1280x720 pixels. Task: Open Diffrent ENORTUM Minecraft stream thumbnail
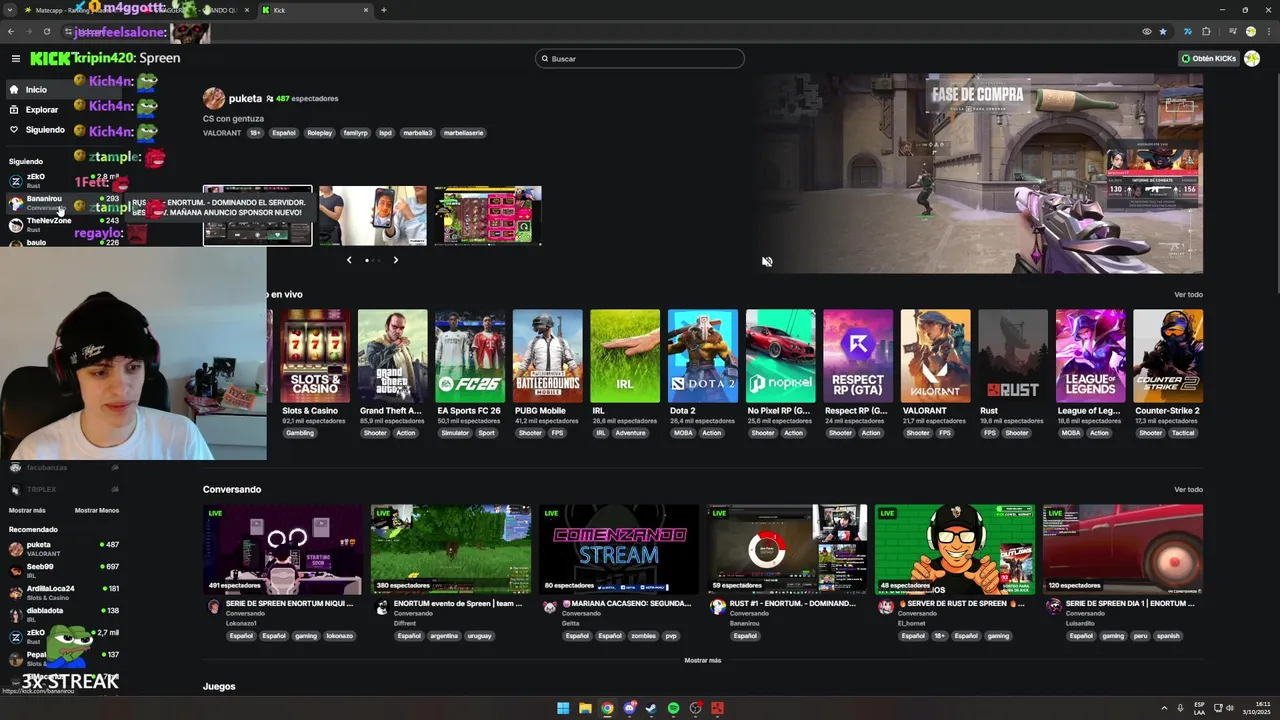pyautogui.click(x=451, y=550)
